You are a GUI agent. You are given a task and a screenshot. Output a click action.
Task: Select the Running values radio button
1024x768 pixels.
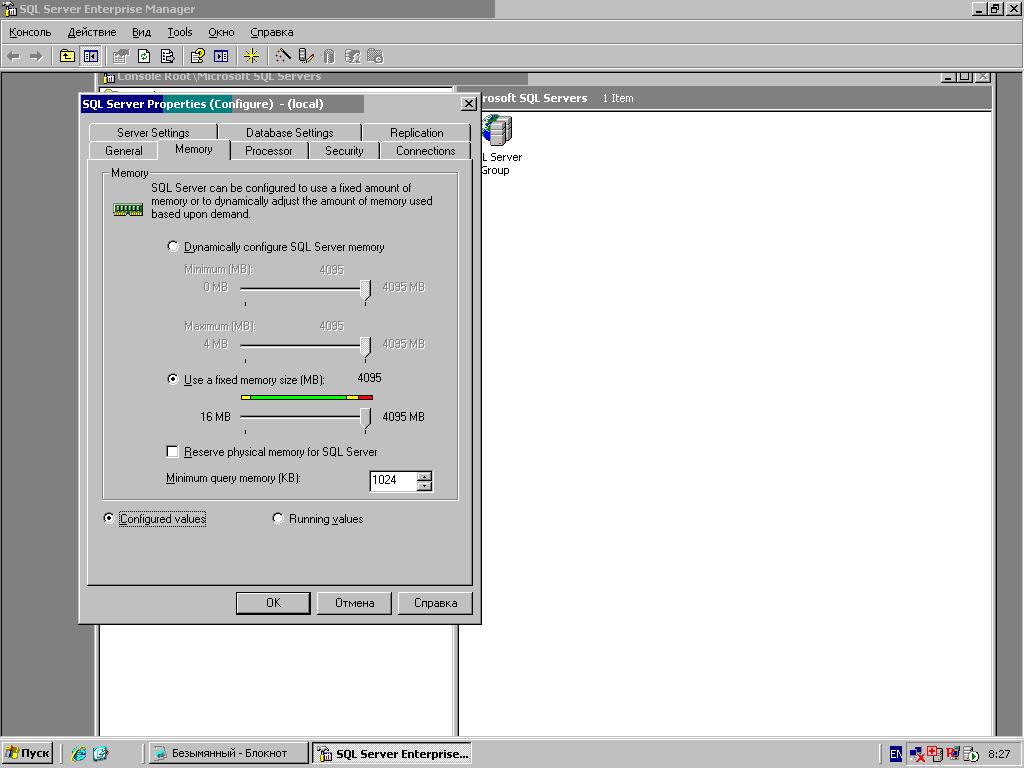coord(279,519)
